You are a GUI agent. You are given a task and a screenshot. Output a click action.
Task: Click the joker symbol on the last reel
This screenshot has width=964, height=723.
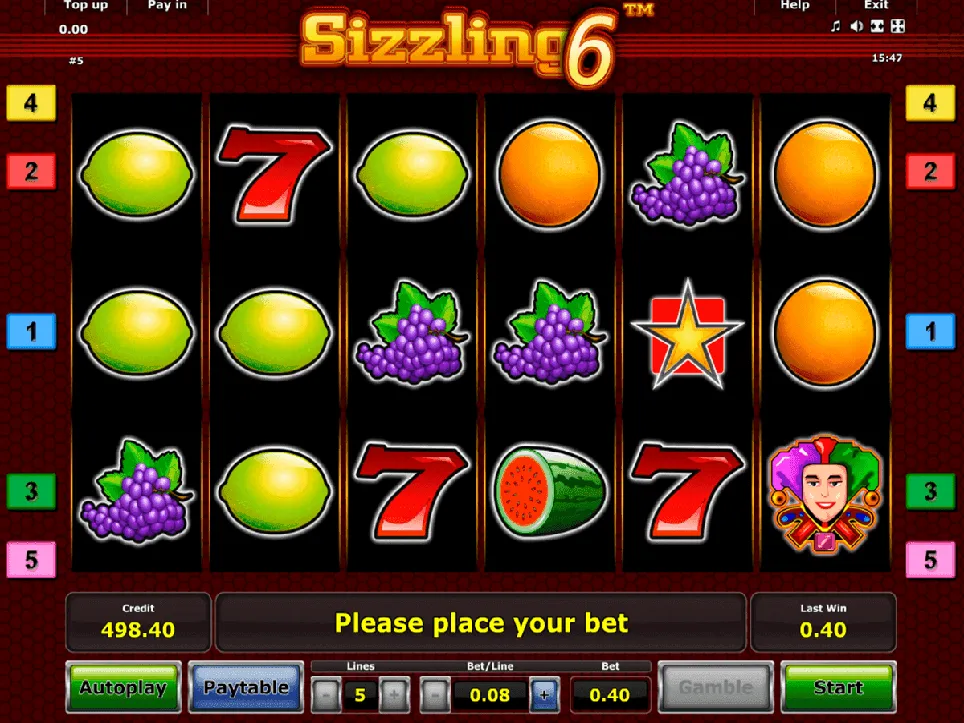click(825, 493)
